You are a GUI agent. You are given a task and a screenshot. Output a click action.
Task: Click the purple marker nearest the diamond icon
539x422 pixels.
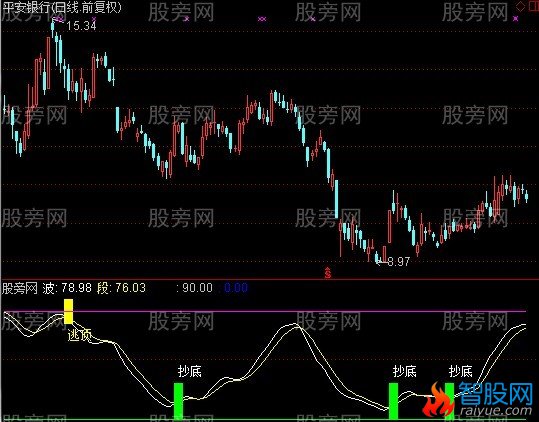[515, 19]
